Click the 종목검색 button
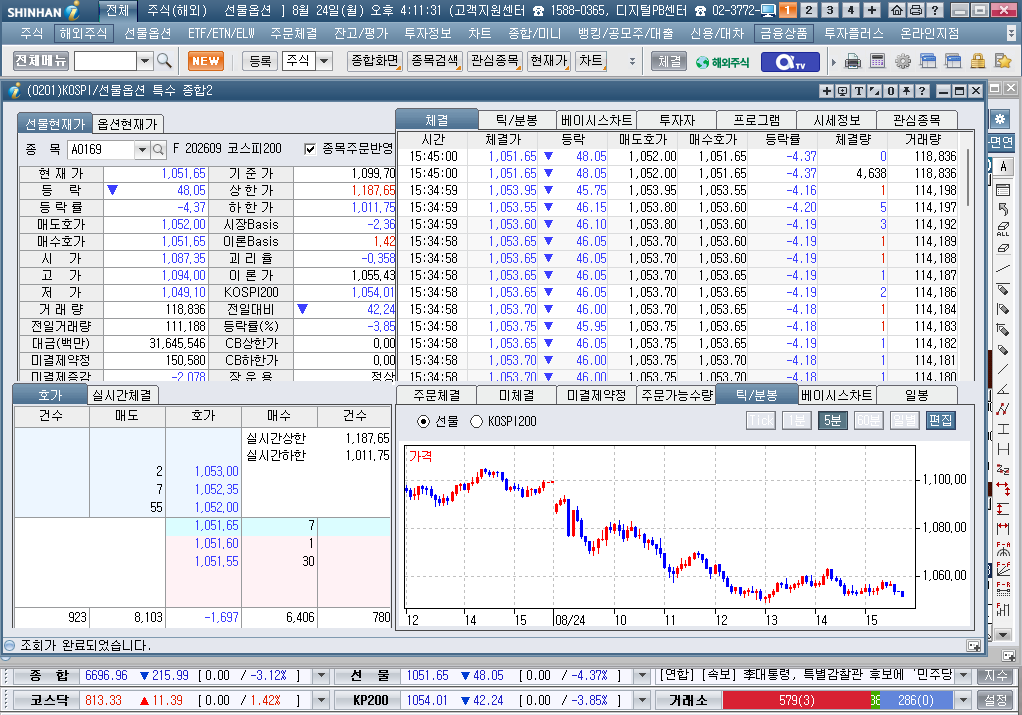This screenshot has width=1022, height=715. [435, 61]
